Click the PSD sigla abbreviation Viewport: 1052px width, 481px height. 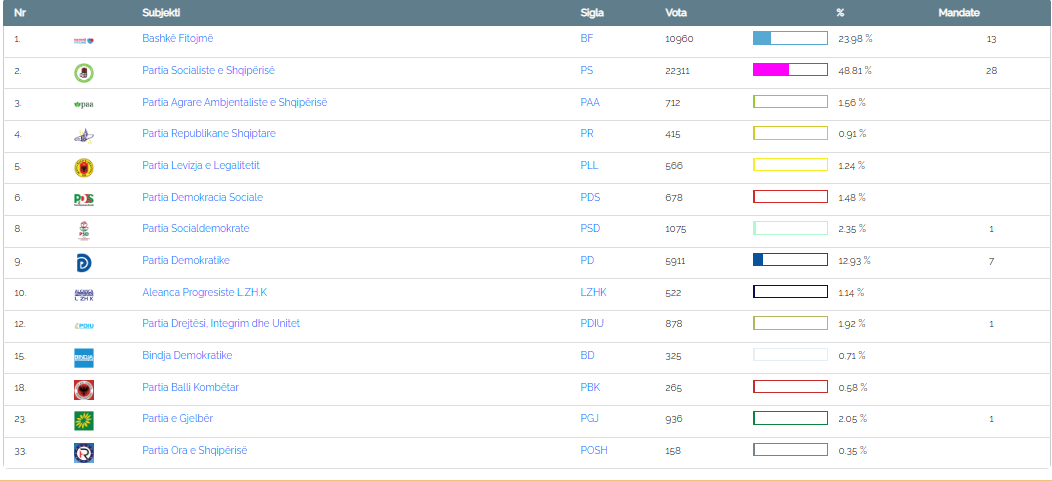click(x=590, y=228)
